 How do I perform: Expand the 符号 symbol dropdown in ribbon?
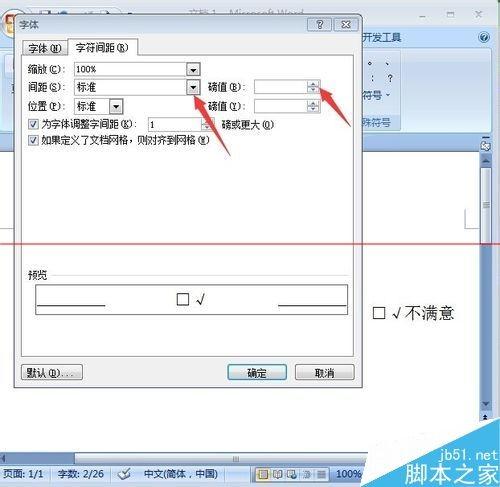(376, 96)
